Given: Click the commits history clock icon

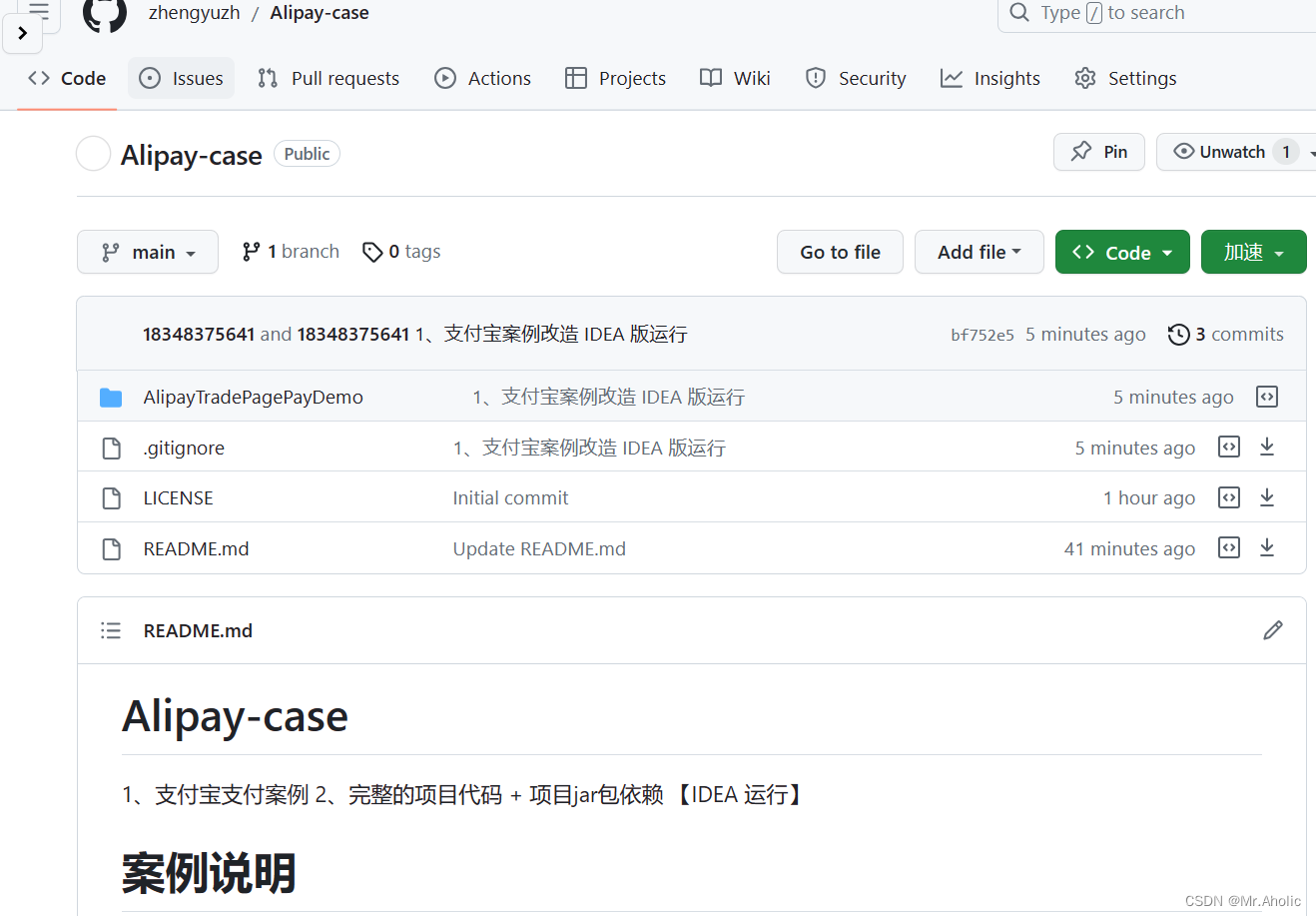Looking at the screenshot, I should point(1178,335).
